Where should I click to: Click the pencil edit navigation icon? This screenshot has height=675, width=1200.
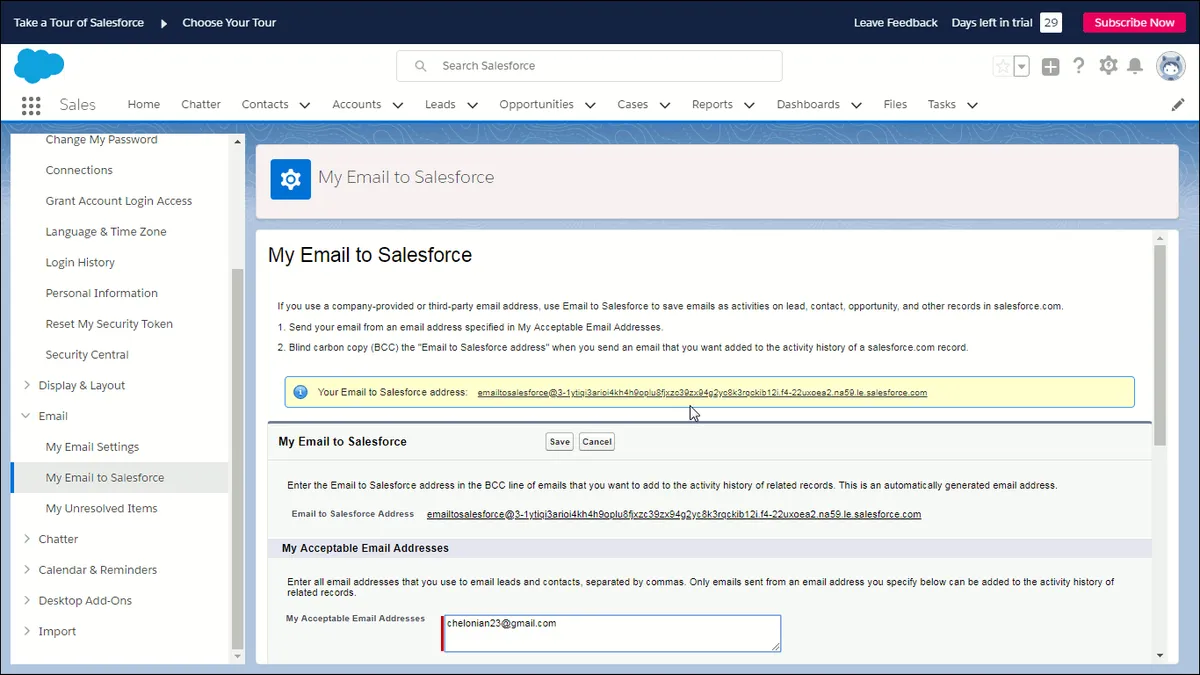1178,104
